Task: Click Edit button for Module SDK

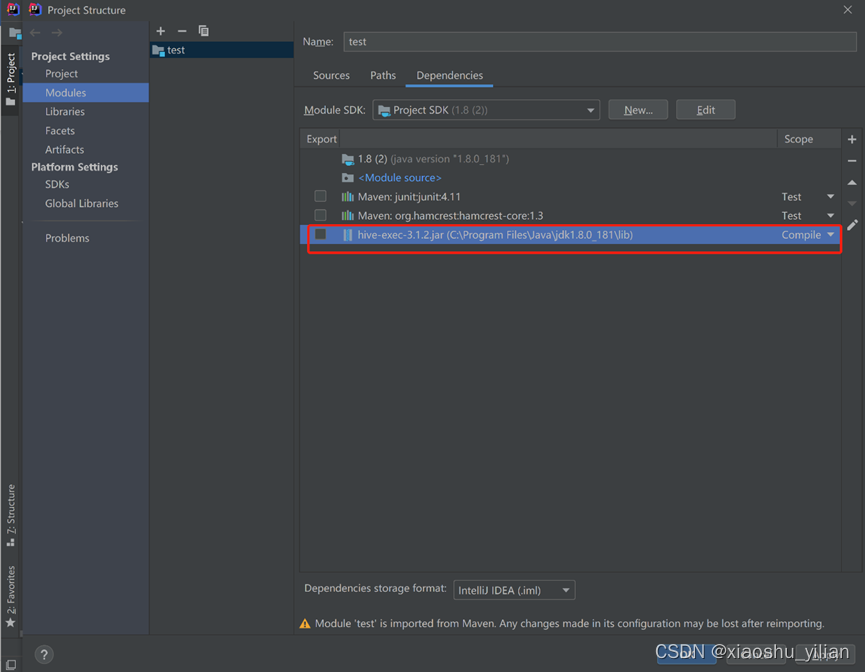Action: [x=706, y=110]
